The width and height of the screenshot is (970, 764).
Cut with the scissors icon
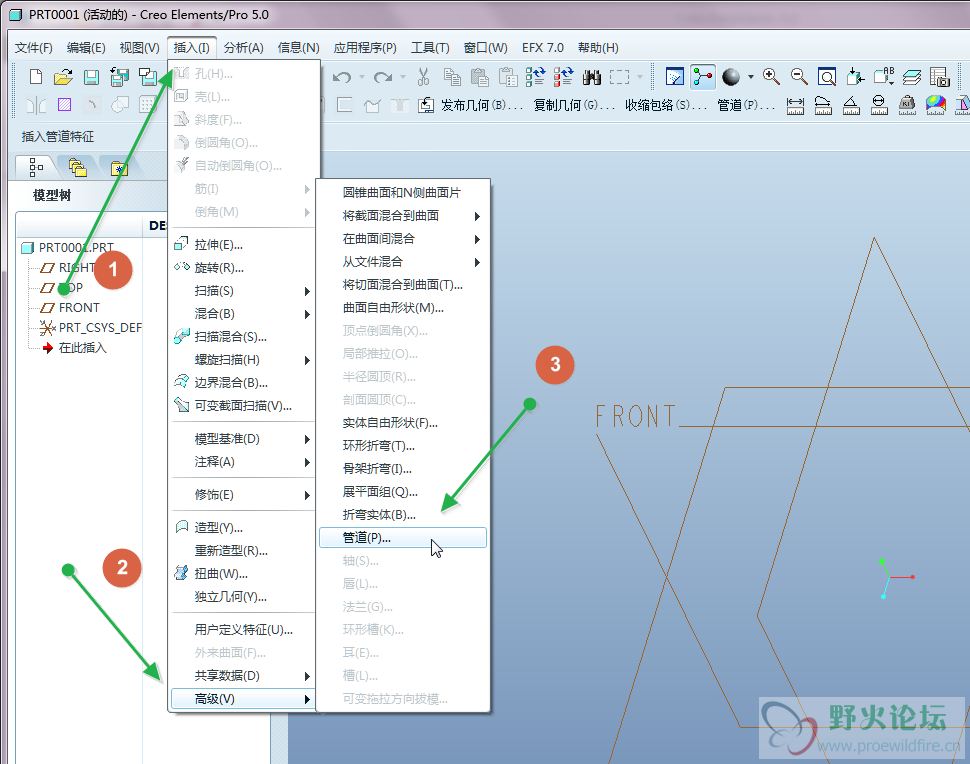point(423,77)
